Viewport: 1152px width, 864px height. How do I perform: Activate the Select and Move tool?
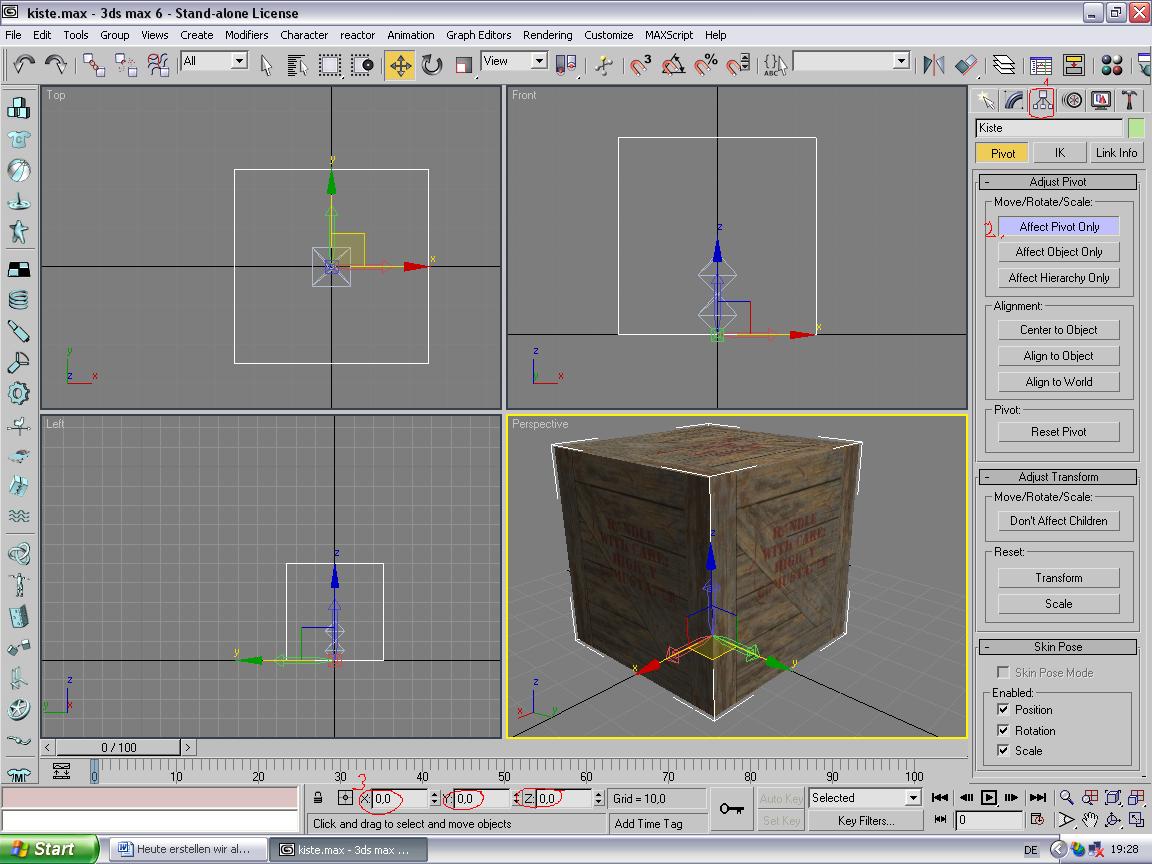(400, 65)
